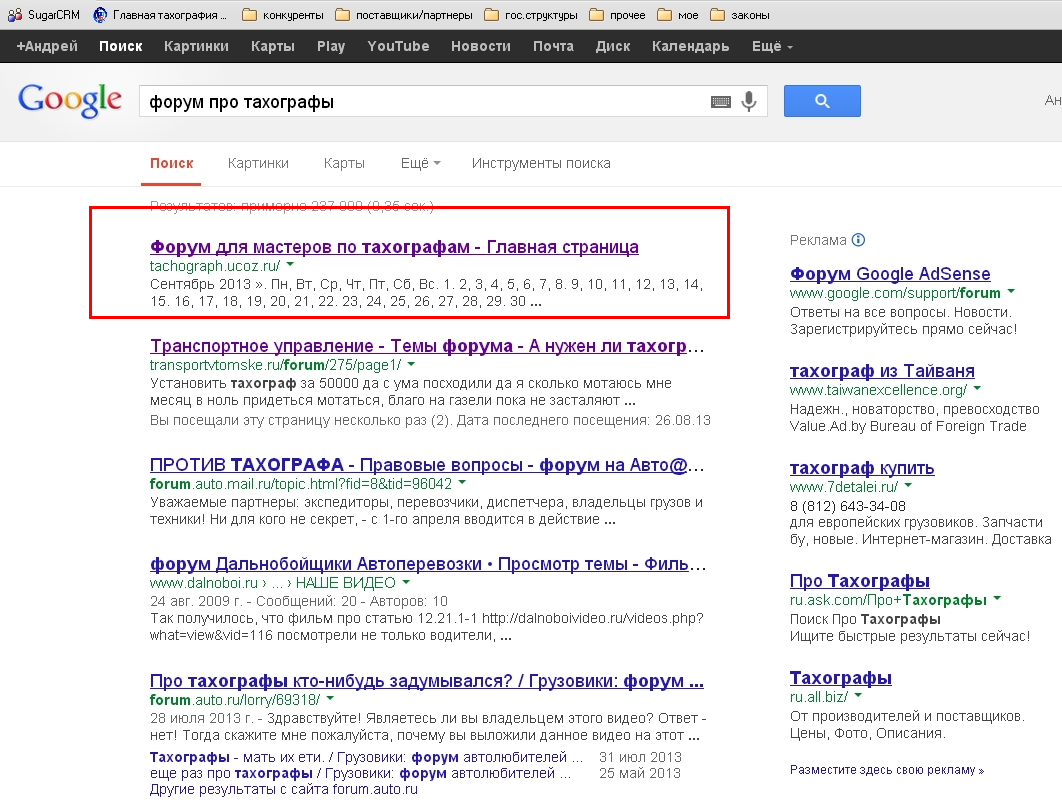Expand Ещё menu in black Google bar
Screen dimensions: 1062x812
[772, 46]
